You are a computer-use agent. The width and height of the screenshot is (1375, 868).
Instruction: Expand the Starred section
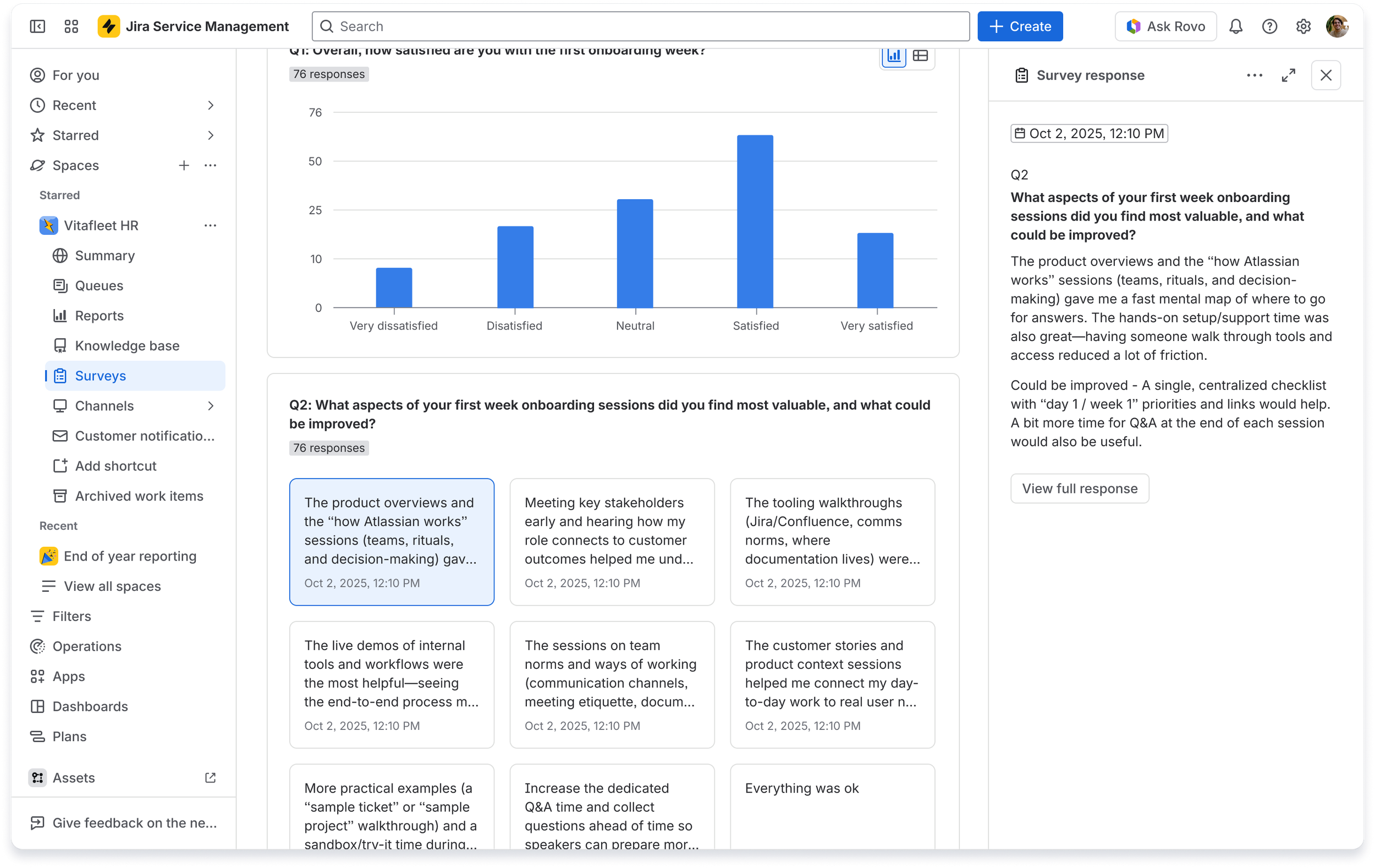coord(211,135)
